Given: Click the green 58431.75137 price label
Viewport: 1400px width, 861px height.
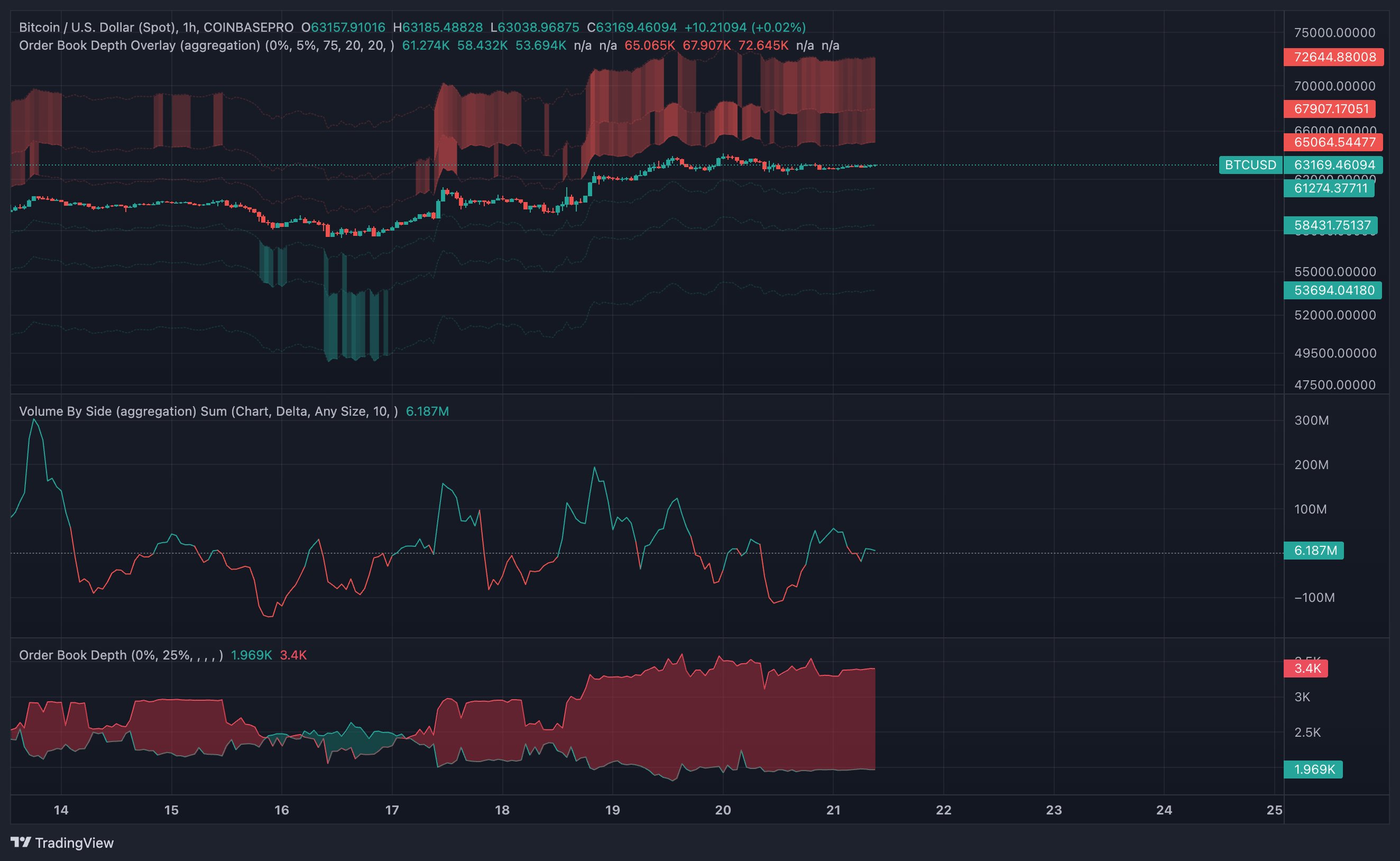Looking at the screenshot, I should (x=1331, y=225).
